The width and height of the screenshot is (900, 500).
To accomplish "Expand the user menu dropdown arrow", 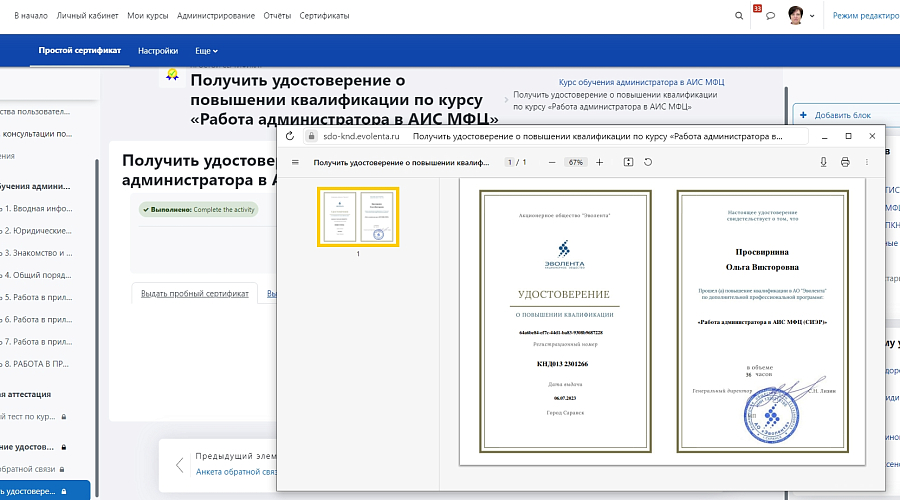I will coord(812,16).
